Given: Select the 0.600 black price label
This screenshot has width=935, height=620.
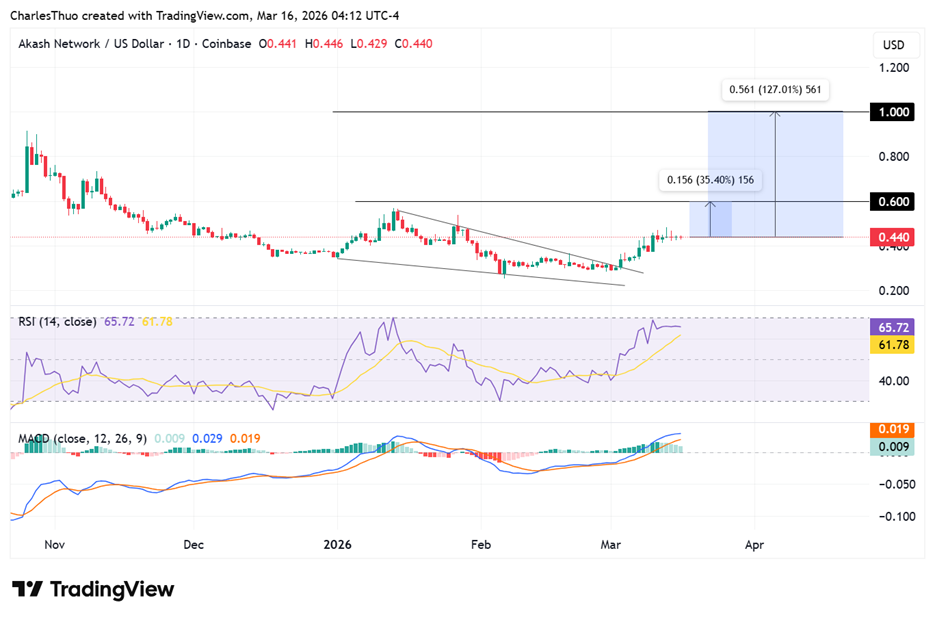Looking at the screenshot, I should [893, 202].
